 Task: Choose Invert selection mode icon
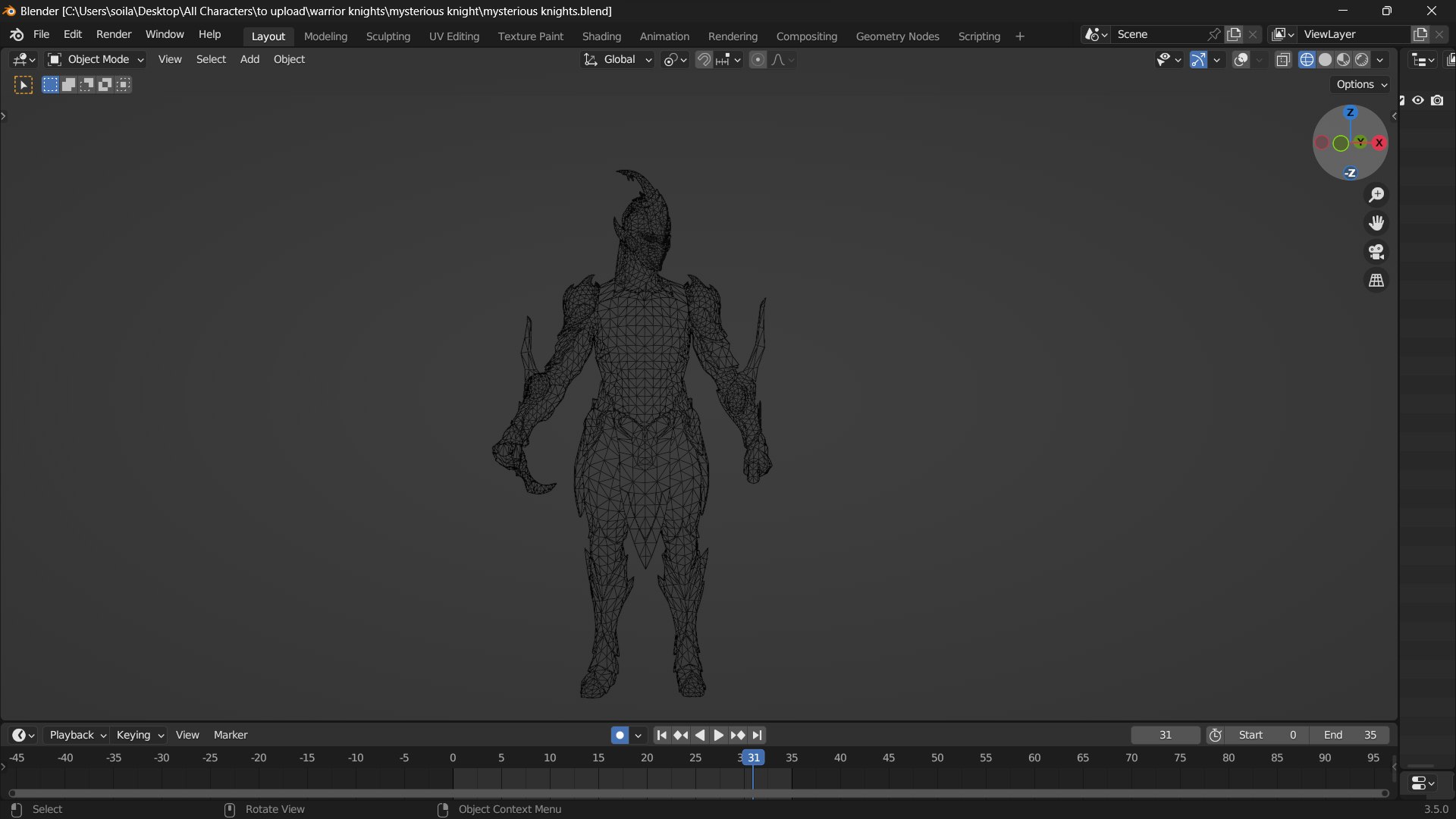(x=105, y=85)
